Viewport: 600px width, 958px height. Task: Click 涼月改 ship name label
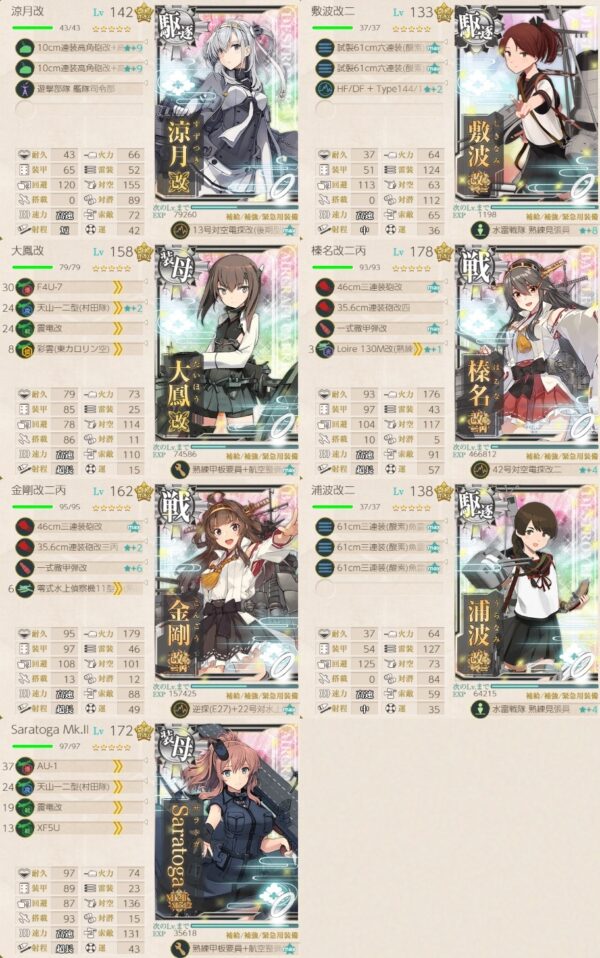27,12
